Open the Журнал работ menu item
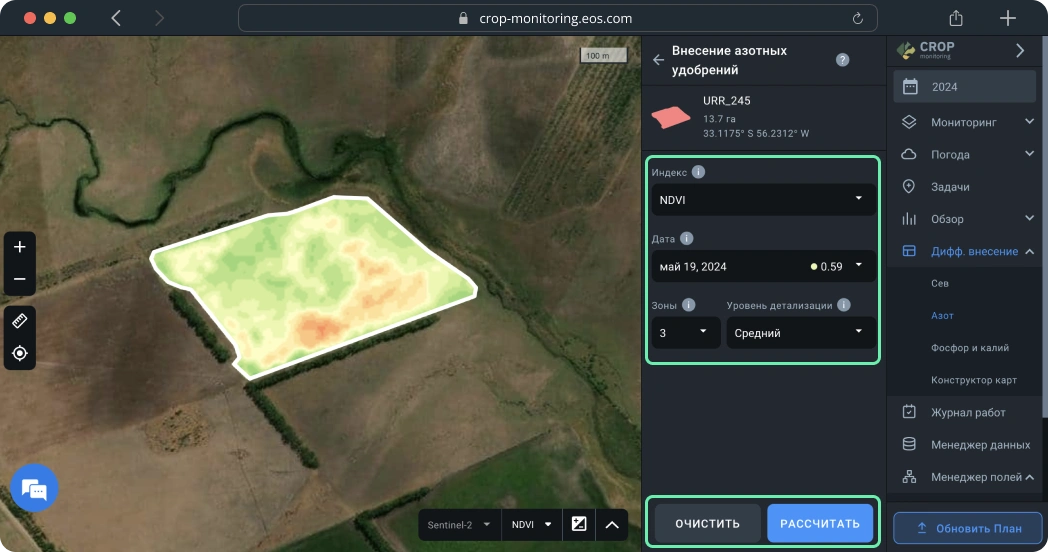The height and width of the screenshot is (552, 1048). coord(967,412)
